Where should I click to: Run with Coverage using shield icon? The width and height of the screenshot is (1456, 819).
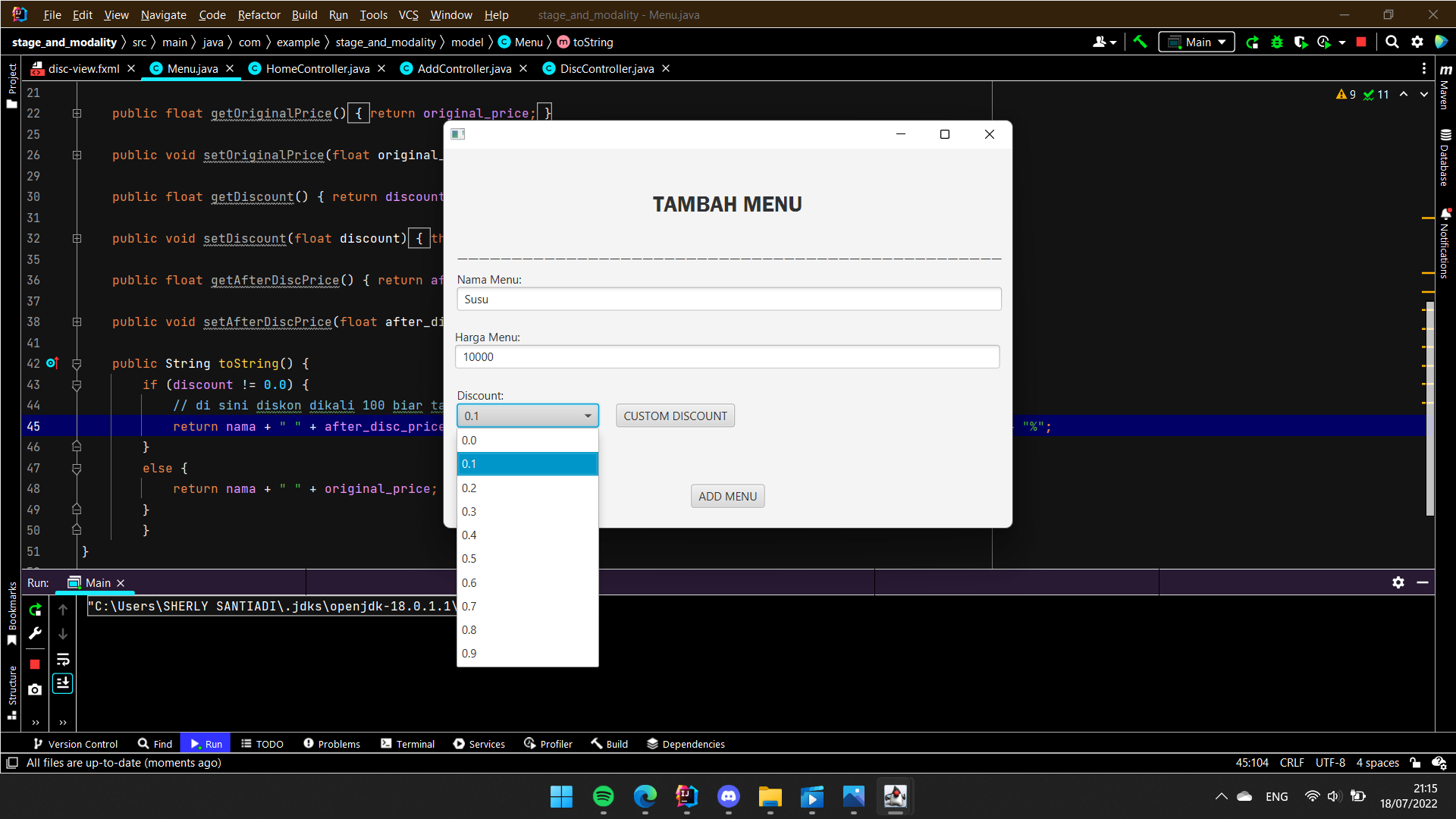(x=1301, y=42)
